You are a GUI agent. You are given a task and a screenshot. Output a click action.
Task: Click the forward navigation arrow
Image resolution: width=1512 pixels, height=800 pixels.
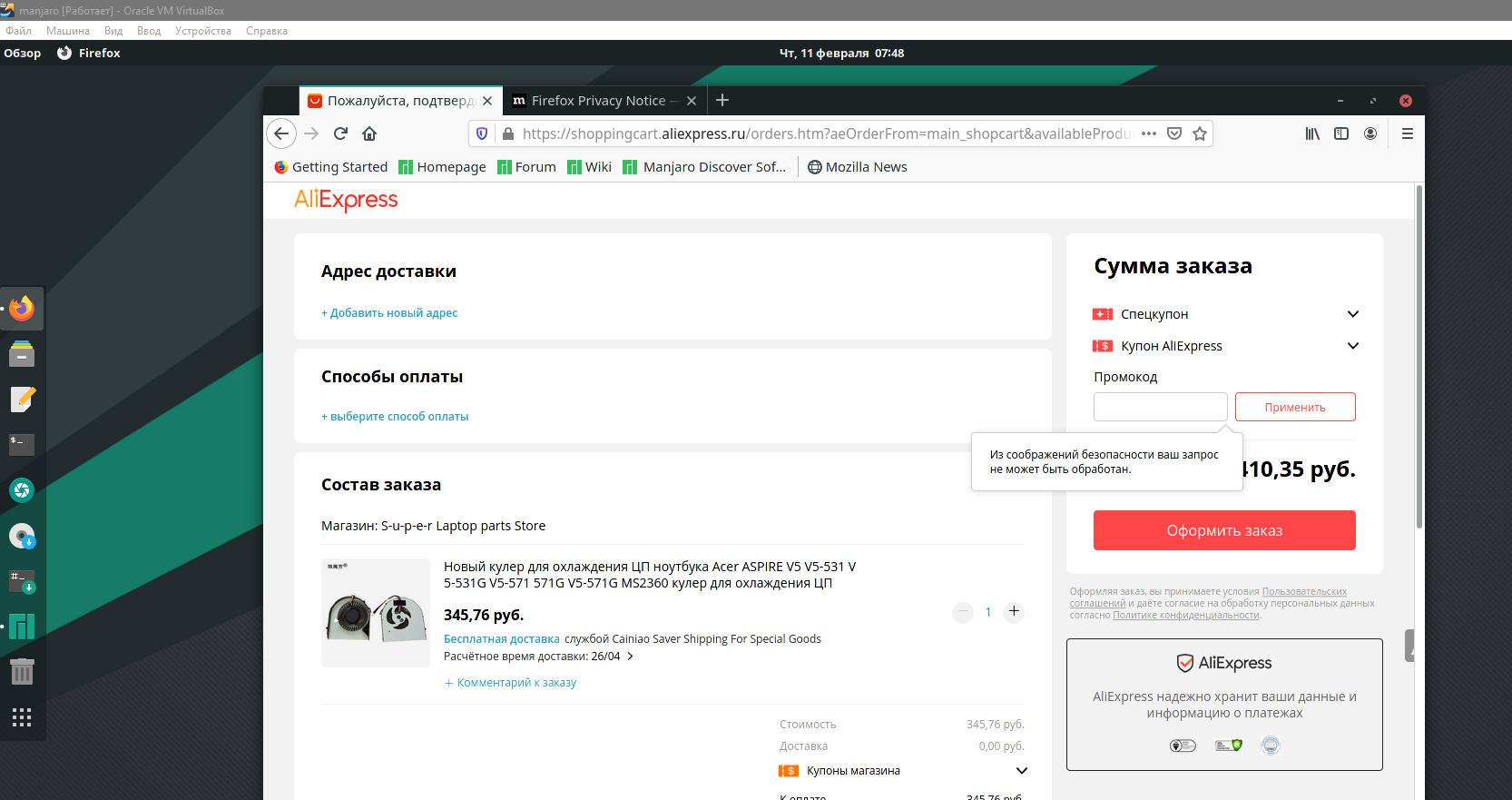311,133
